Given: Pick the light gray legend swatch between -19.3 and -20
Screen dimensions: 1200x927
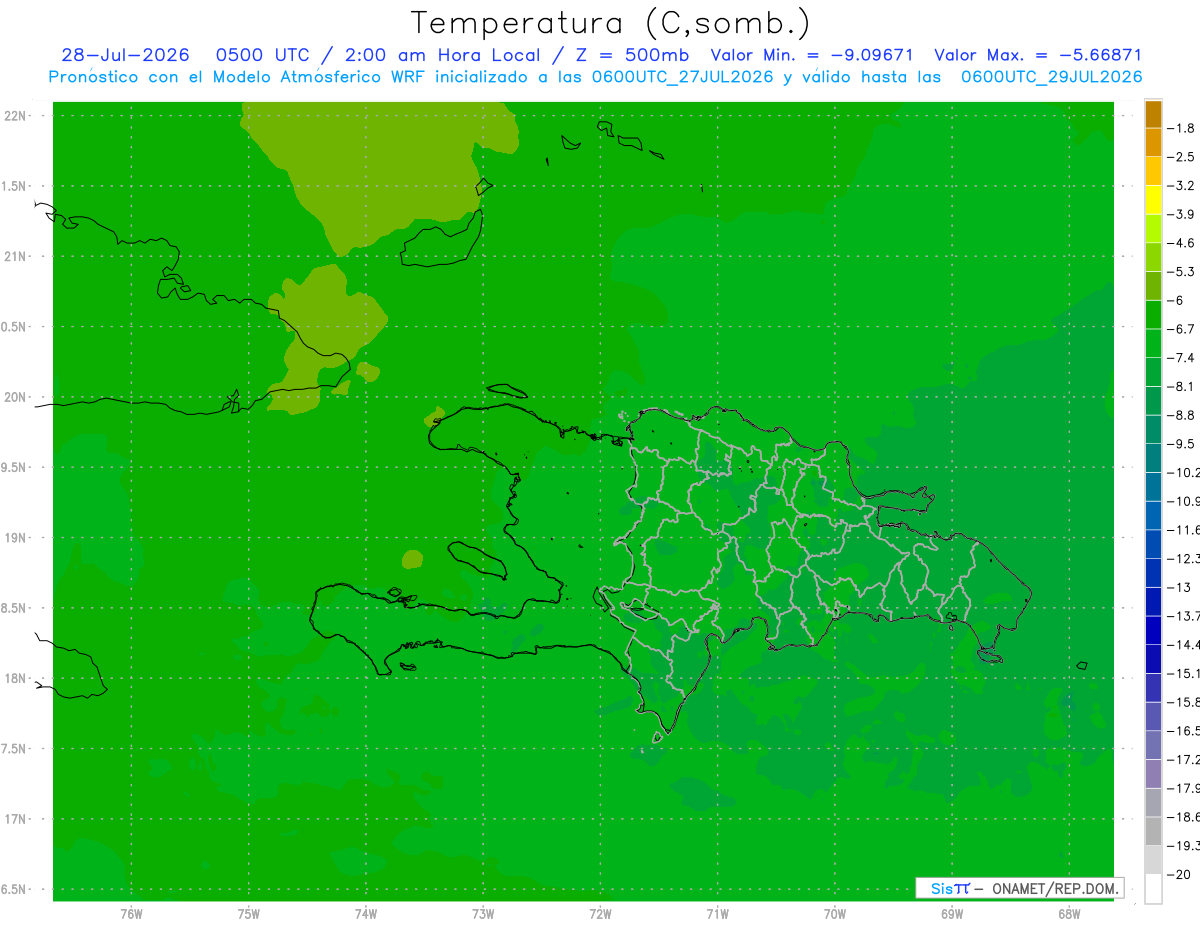Looking at the screenshot, I should click(x=1153, y=860).
